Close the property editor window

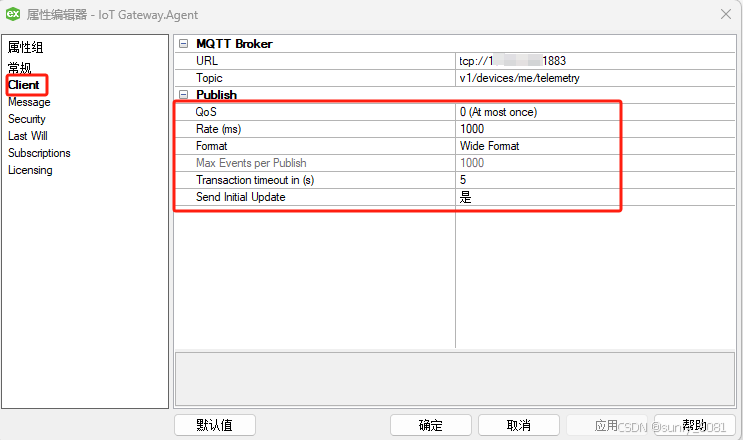click(x=725, y=14)
